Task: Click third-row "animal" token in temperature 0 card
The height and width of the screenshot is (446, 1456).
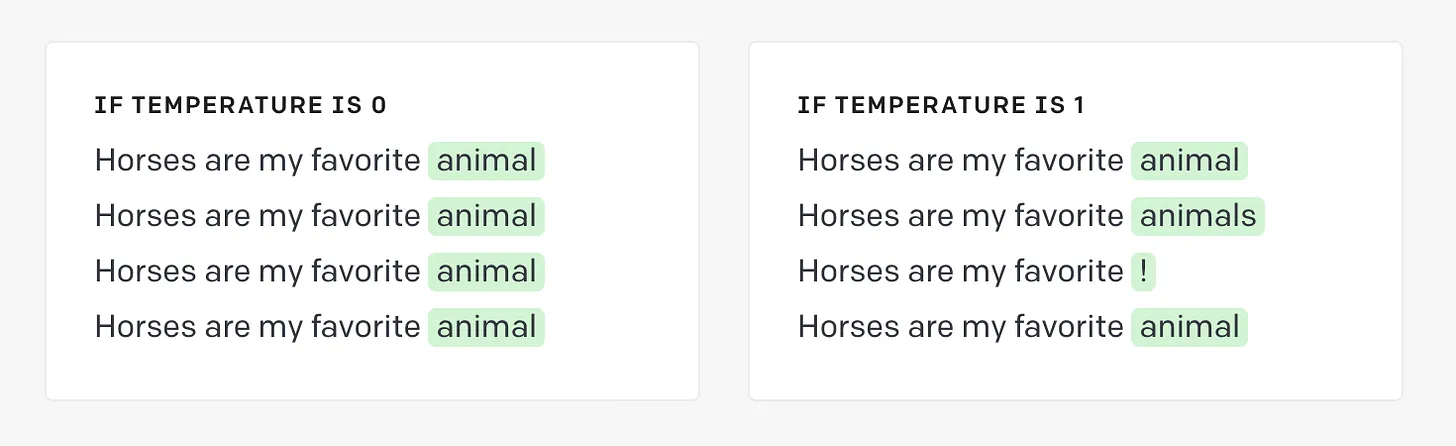Action: pos(486,272)
